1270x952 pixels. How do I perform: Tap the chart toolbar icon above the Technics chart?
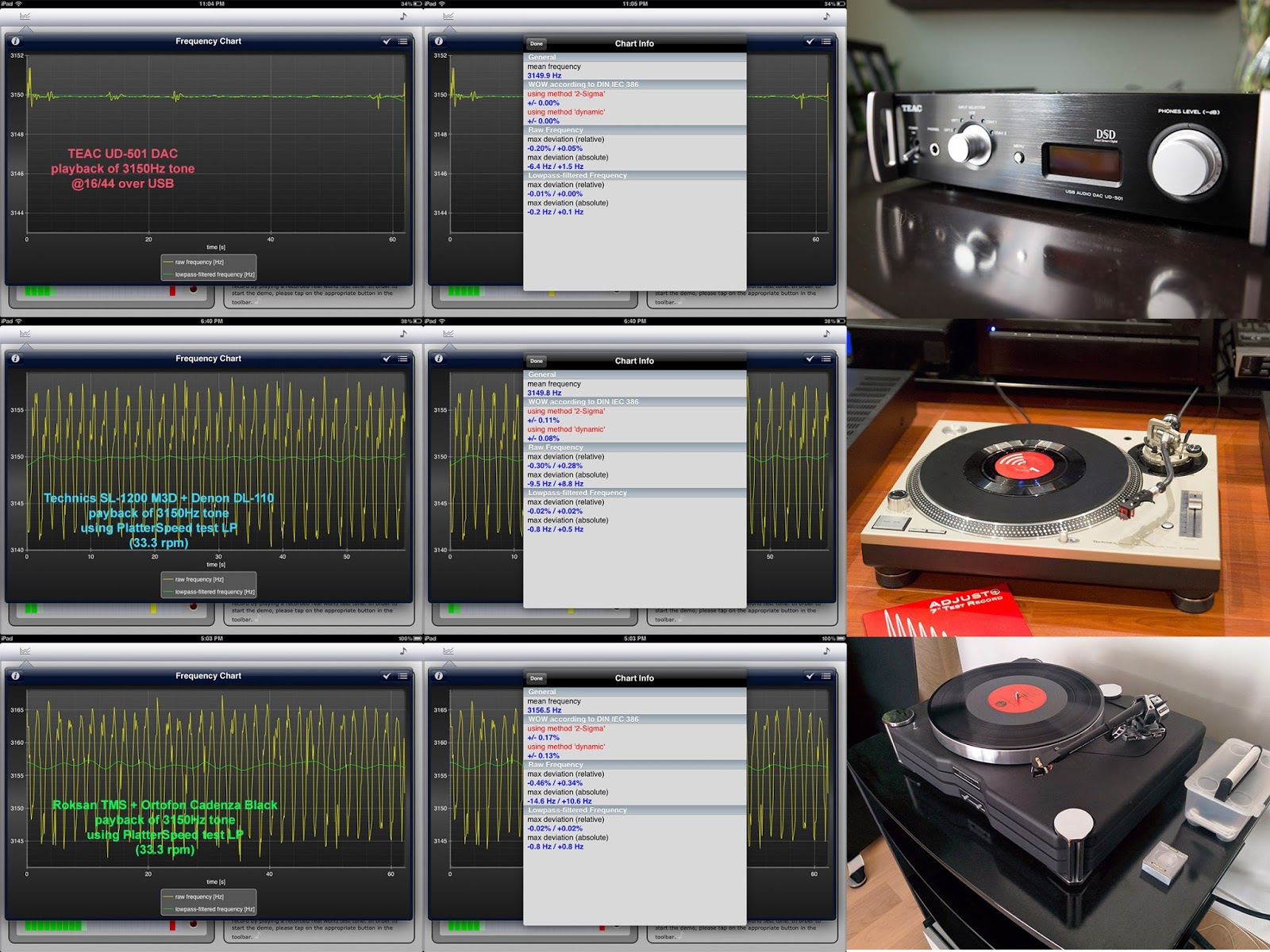[x=25, y=334]
